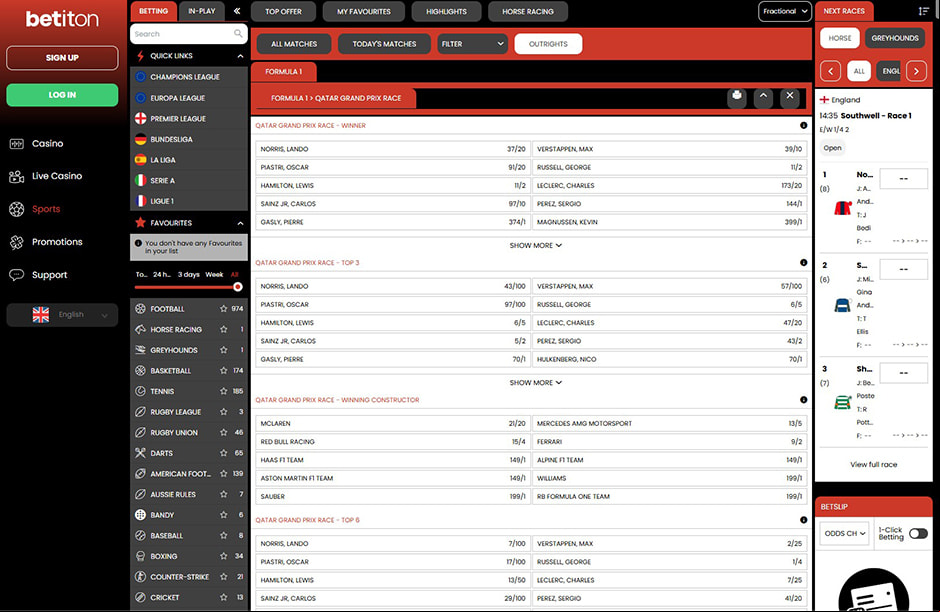Open Promotions page

[57, 242]
